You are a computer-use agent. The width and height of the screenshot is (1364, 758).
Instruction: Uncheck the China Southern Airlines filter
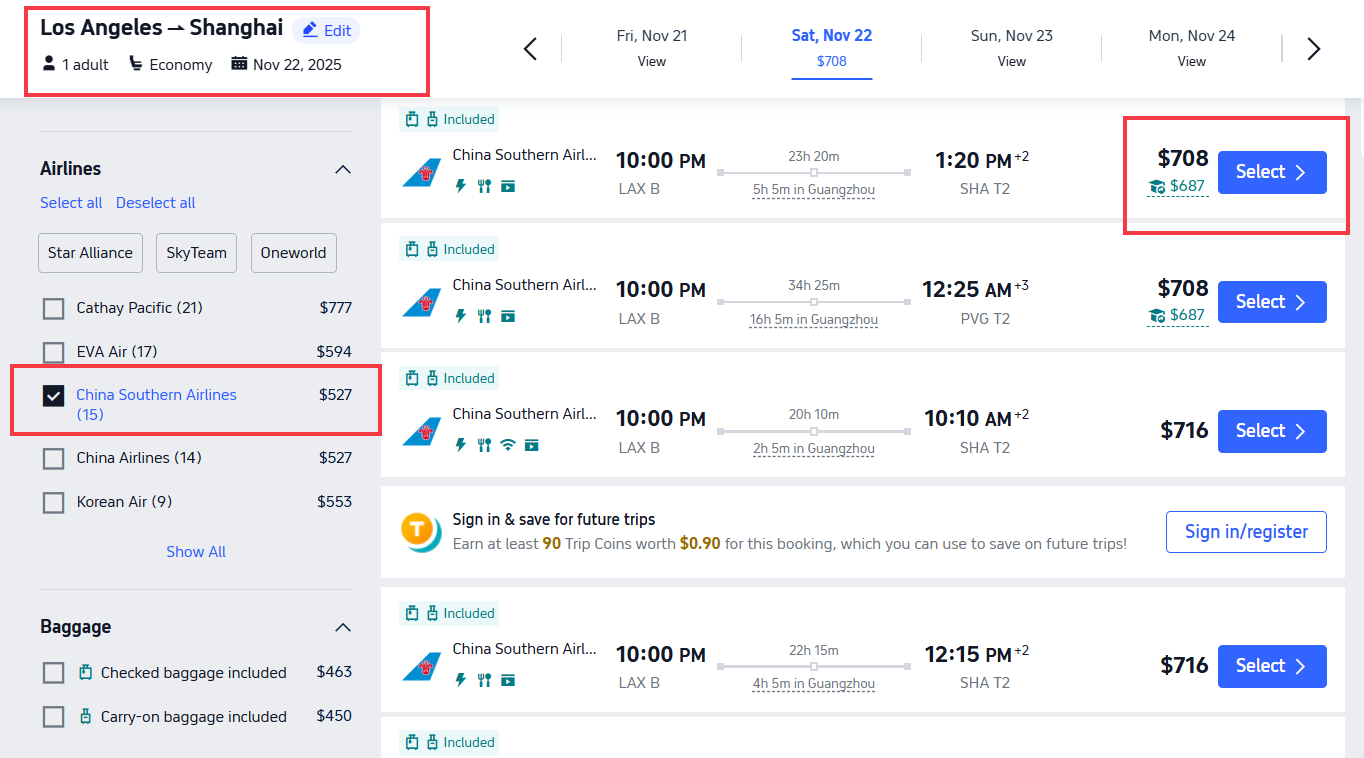pyautogui.click(x=53, y=394)
